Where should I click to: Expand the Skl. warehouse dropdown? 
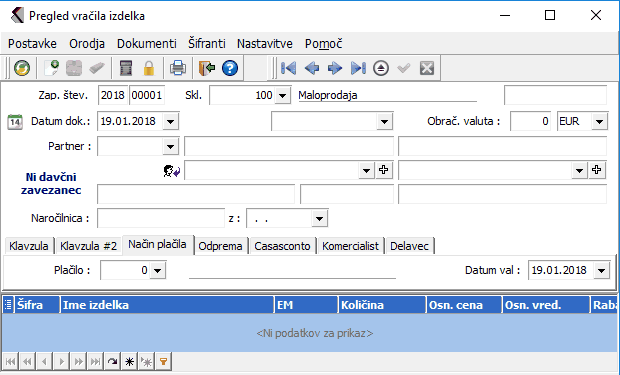pyautogui.click(x=282, y=96)
